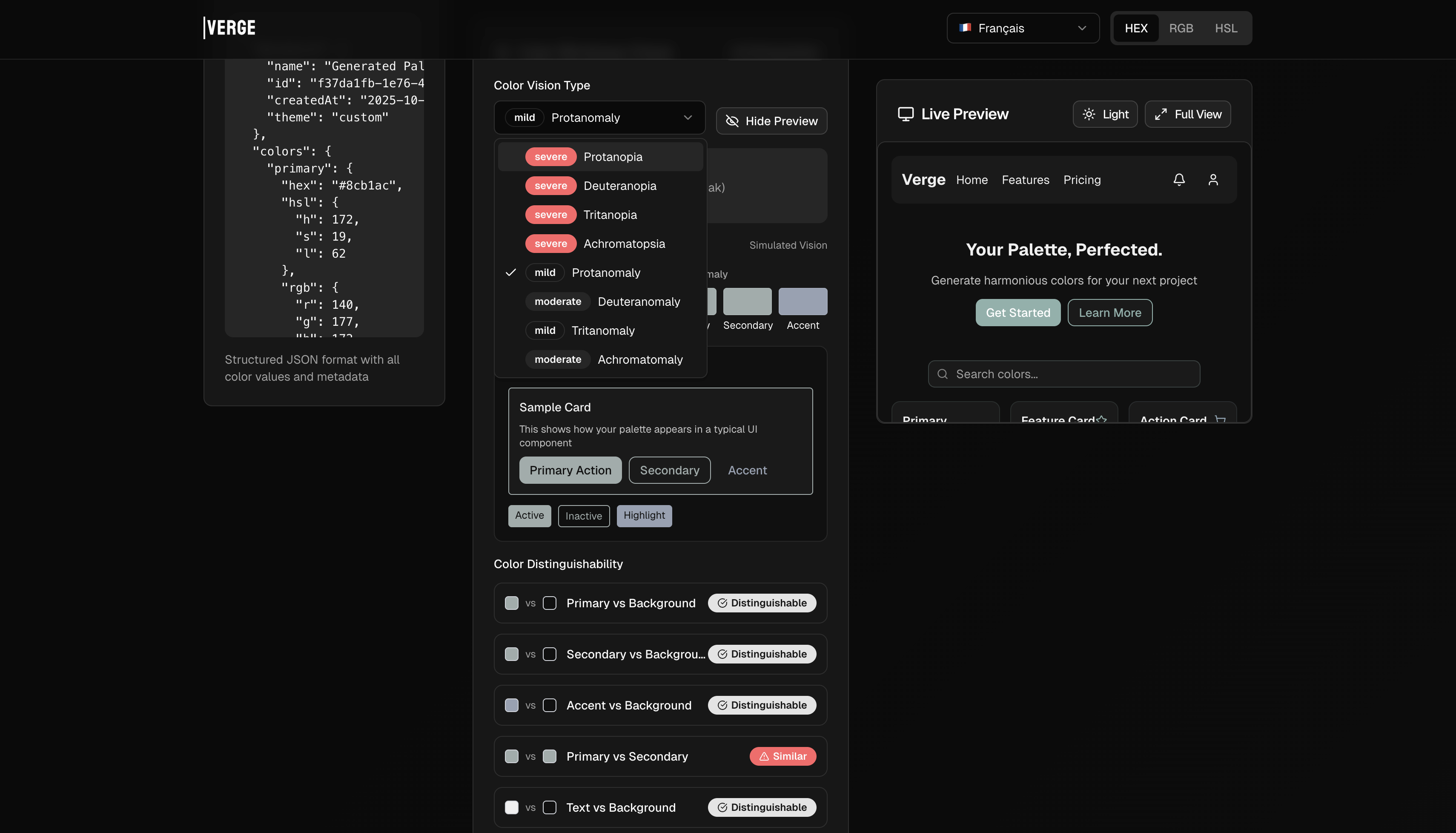The image size is (1456, 833).
Task: Switch color format to RGB
Action: (x=1181, y=28)
